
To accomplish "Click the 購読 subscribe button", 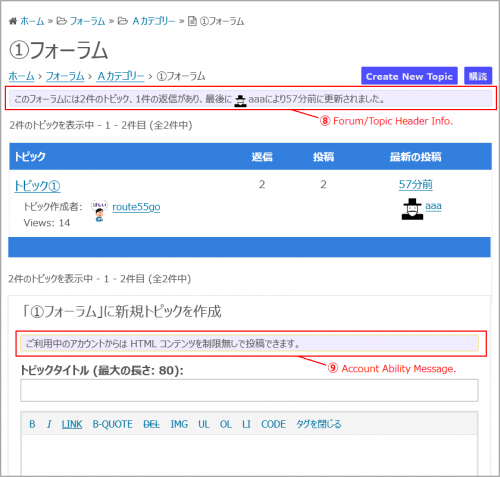I will pos(478,76).
